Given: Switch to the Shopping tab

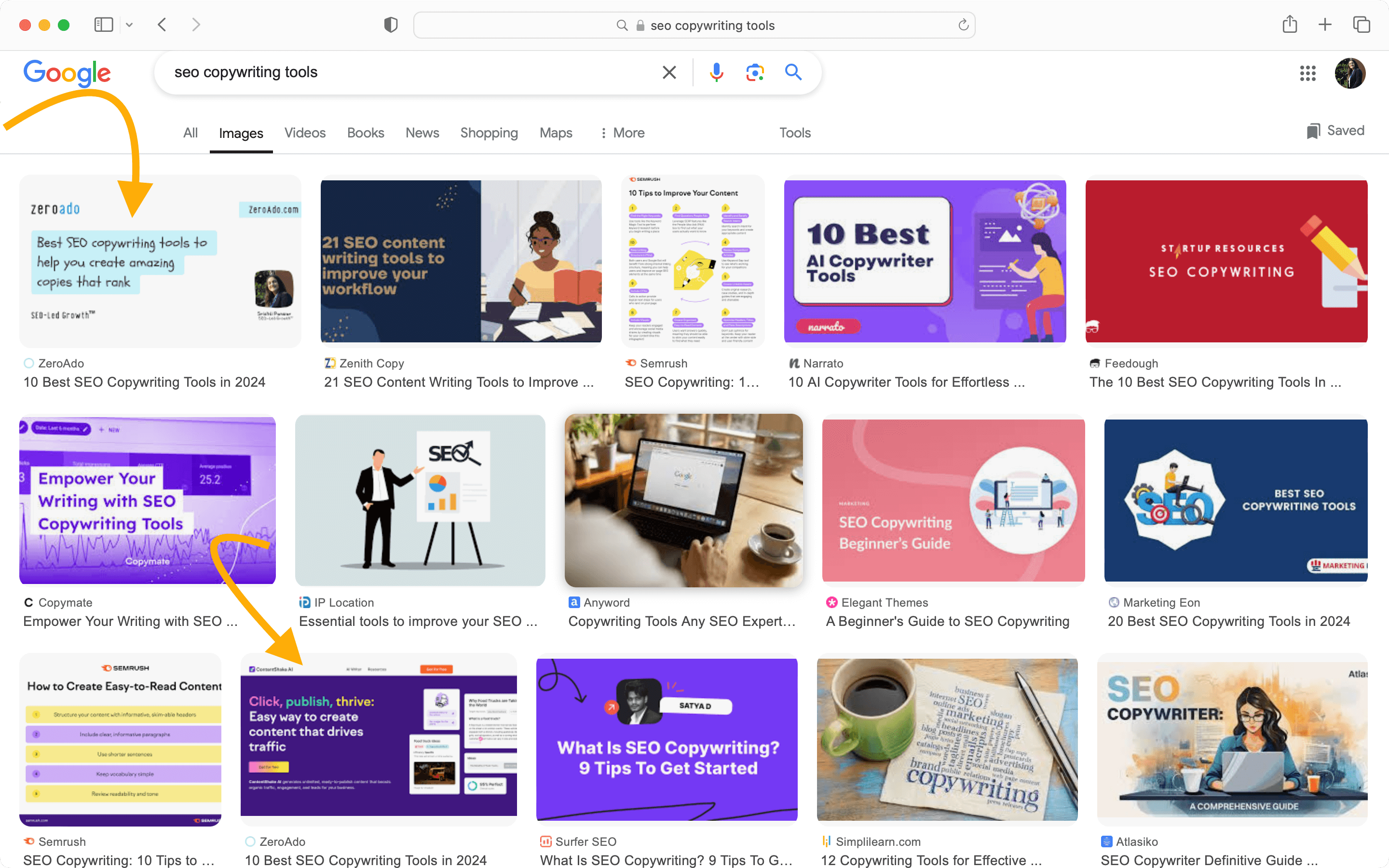Looking at the screenshot, I should pyautogui.click(x=489, y=133).
